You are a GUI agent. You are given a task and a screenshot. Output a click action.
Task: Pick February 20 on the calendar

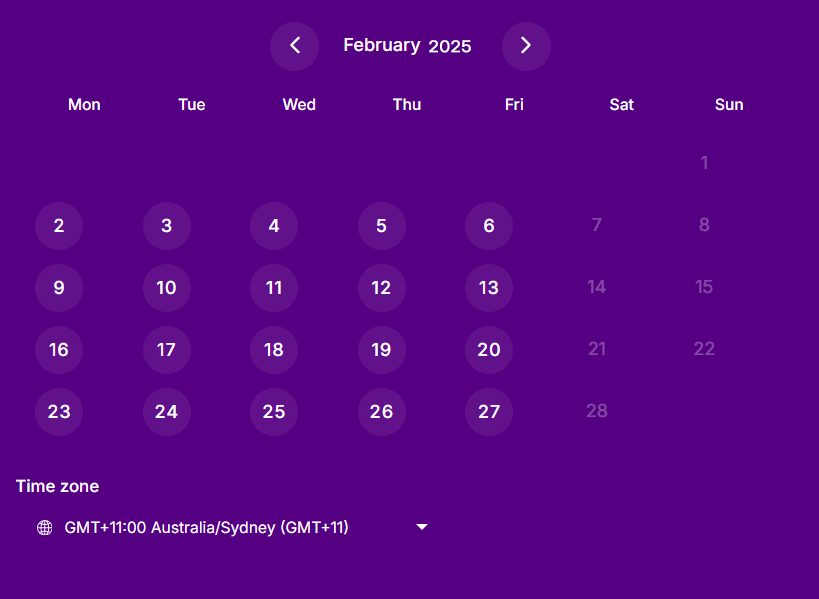(489, 349)
